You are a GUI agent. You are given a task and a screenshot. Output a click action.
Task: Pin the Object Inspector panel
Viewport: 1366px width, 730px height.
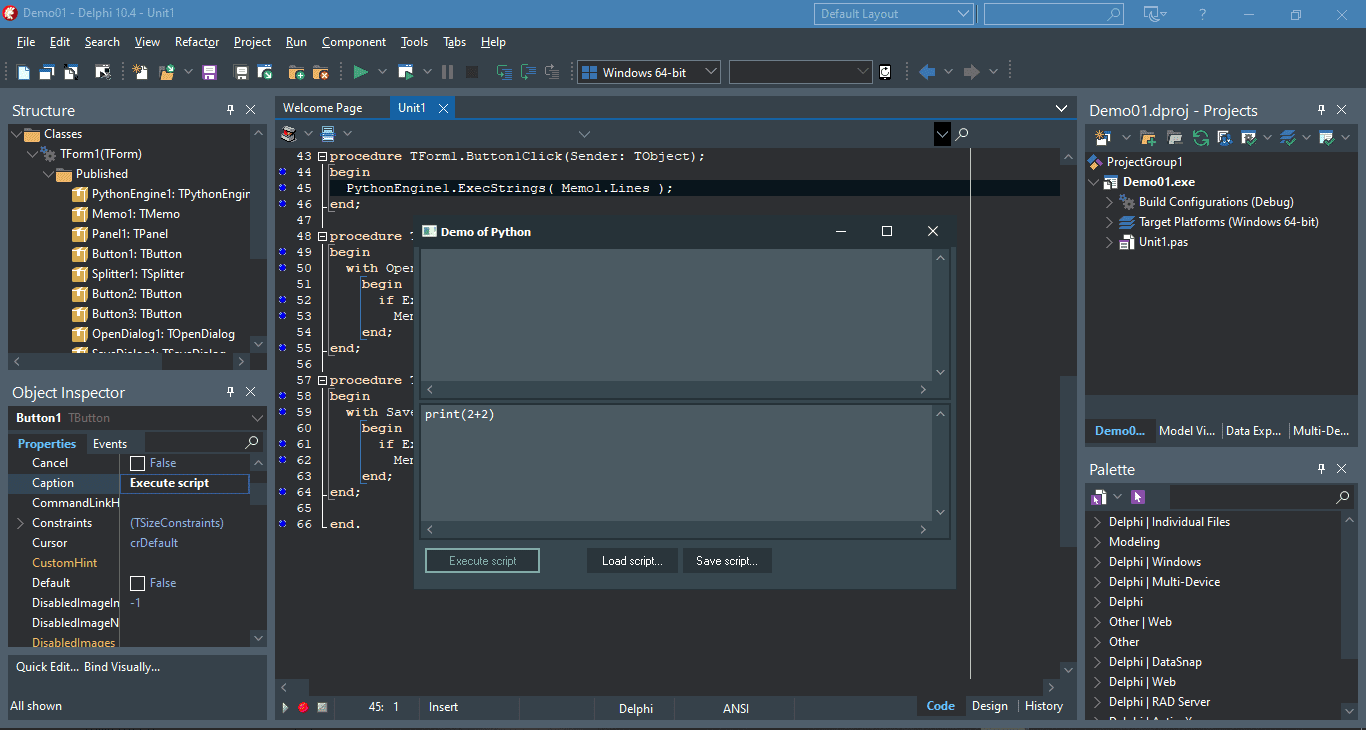tap(229, 391)
